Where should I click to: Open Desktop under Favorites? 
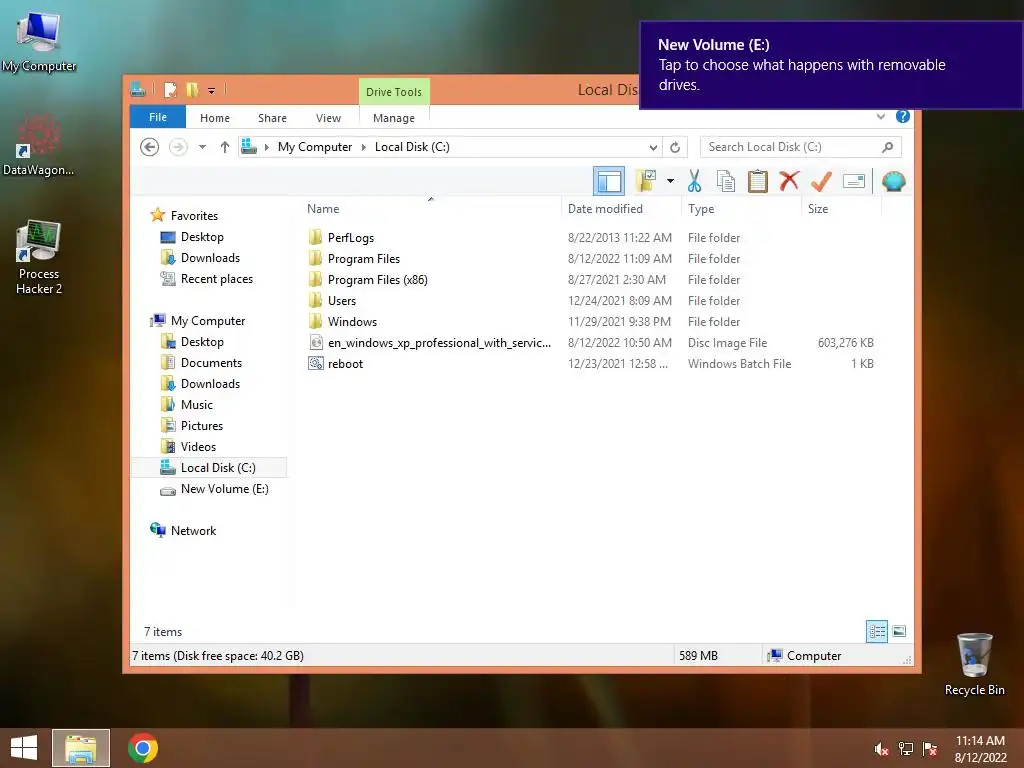tap(202, 236)
